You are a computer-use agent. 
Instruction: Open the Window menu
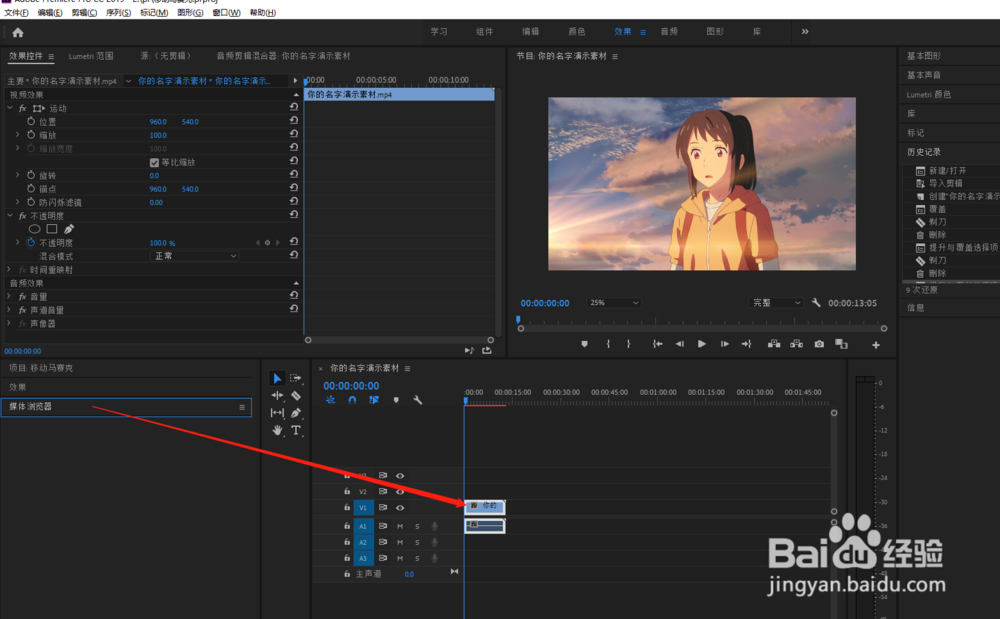226,13
